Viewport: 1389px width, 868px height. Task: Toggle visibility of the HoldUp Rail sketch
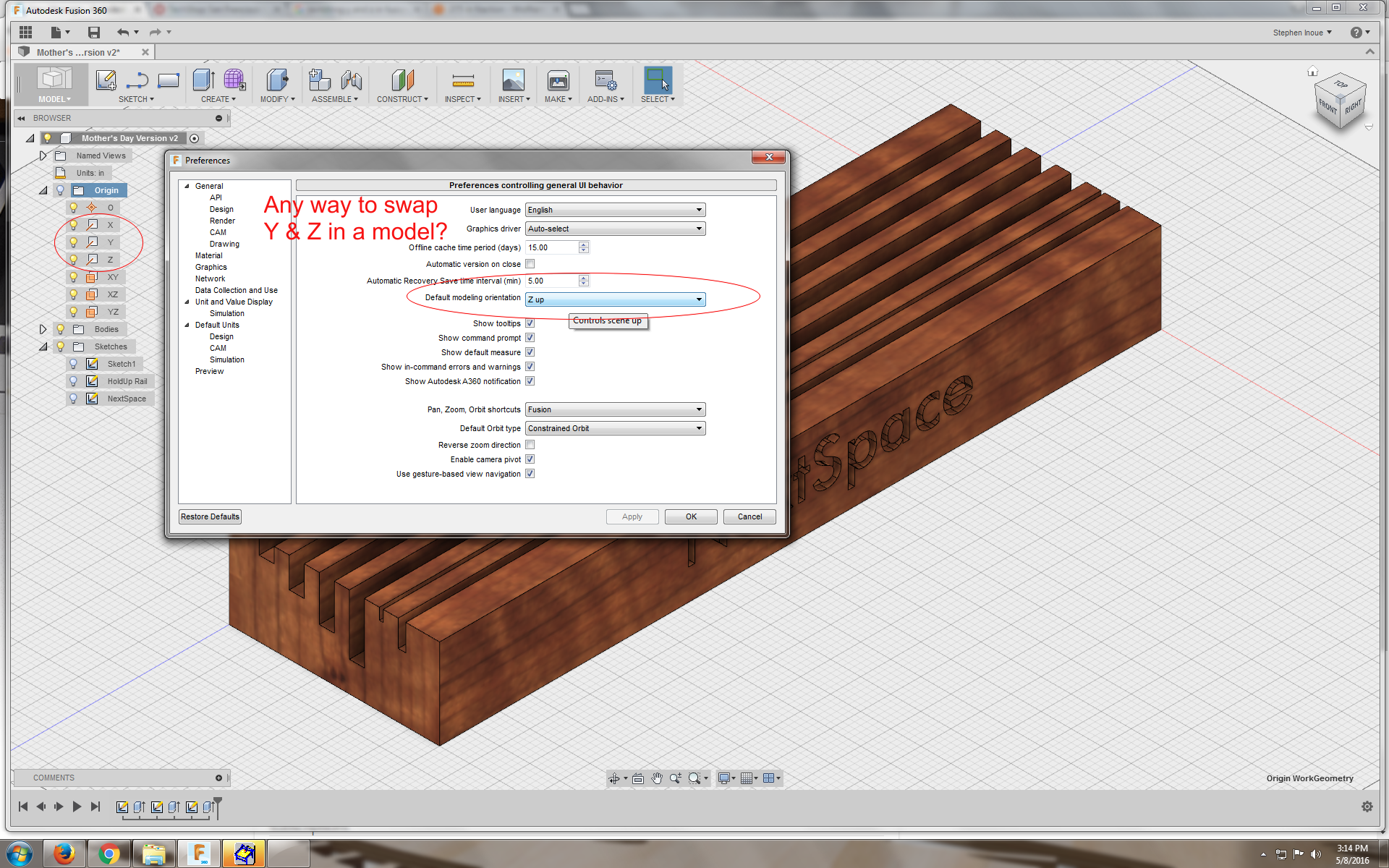click(x=73, y=380)
